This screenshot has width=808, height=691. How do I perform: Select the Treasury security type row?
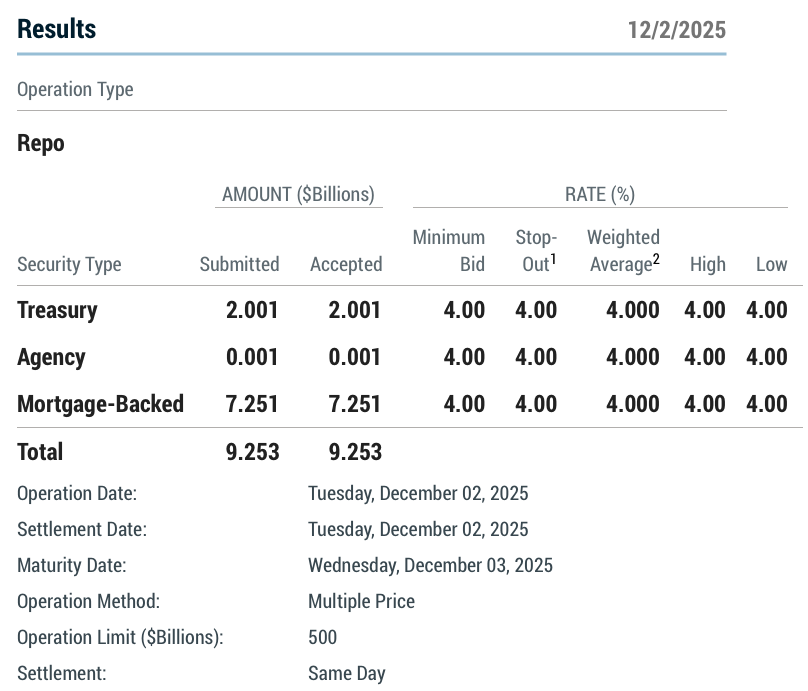pyautogui.click(x=57, y=310)
